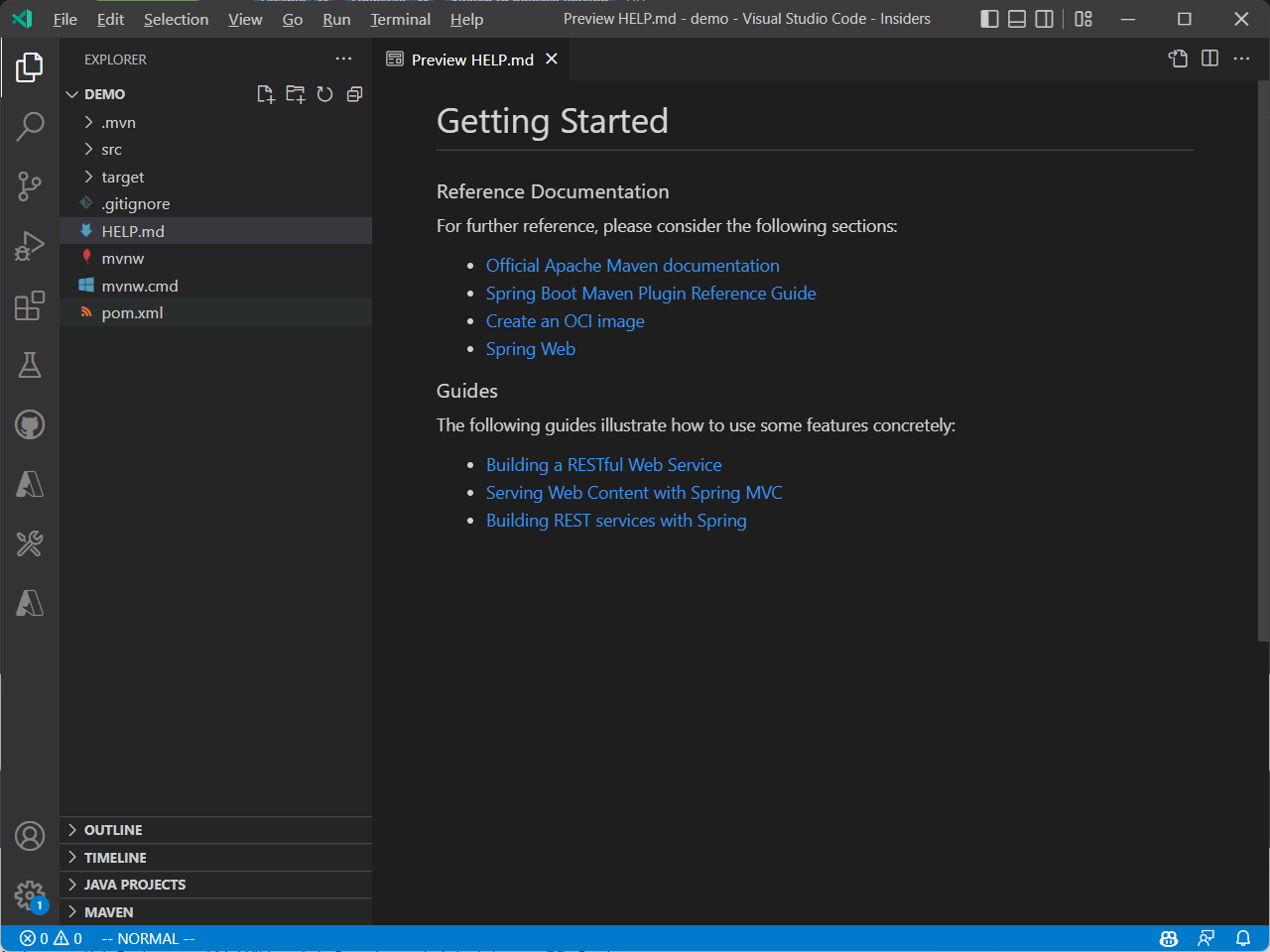The image size is (1270, 952).
Task: Open the Testing view
Action: pyautogui.click(x=30, y=365)
